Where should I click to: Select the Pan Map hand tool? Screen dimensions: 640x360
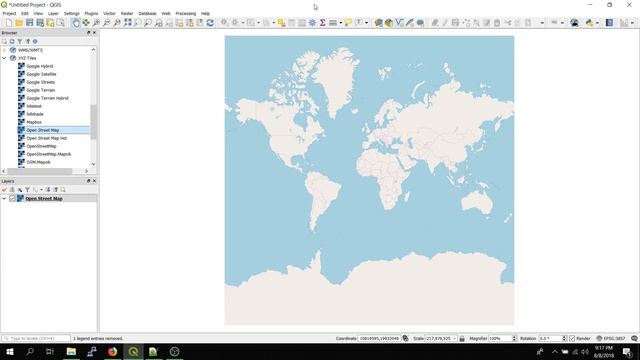76,23
